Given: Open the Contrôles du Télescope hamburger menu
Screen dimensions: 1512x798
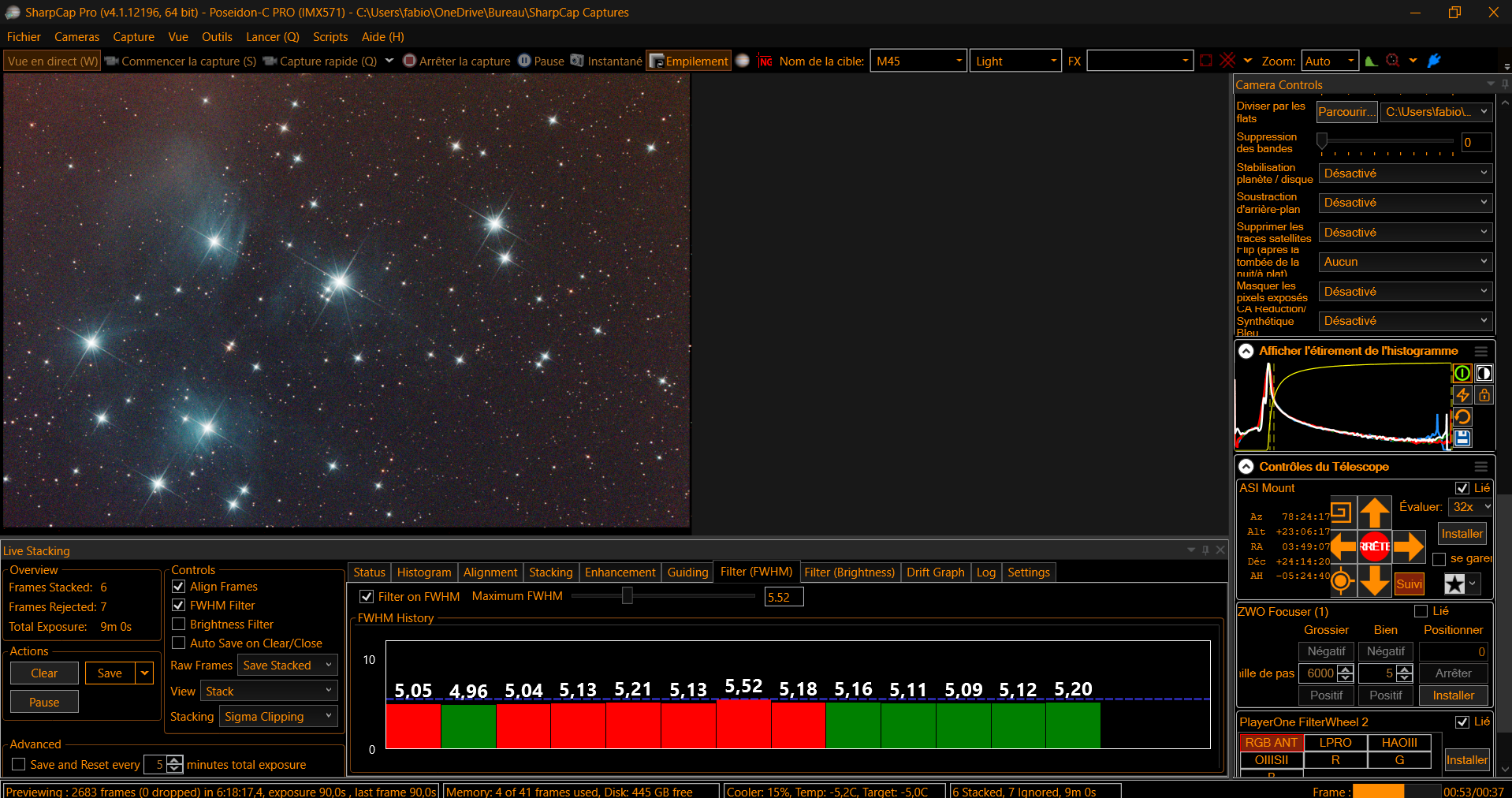Looking at the screenshot, I should click(1481, 467).
